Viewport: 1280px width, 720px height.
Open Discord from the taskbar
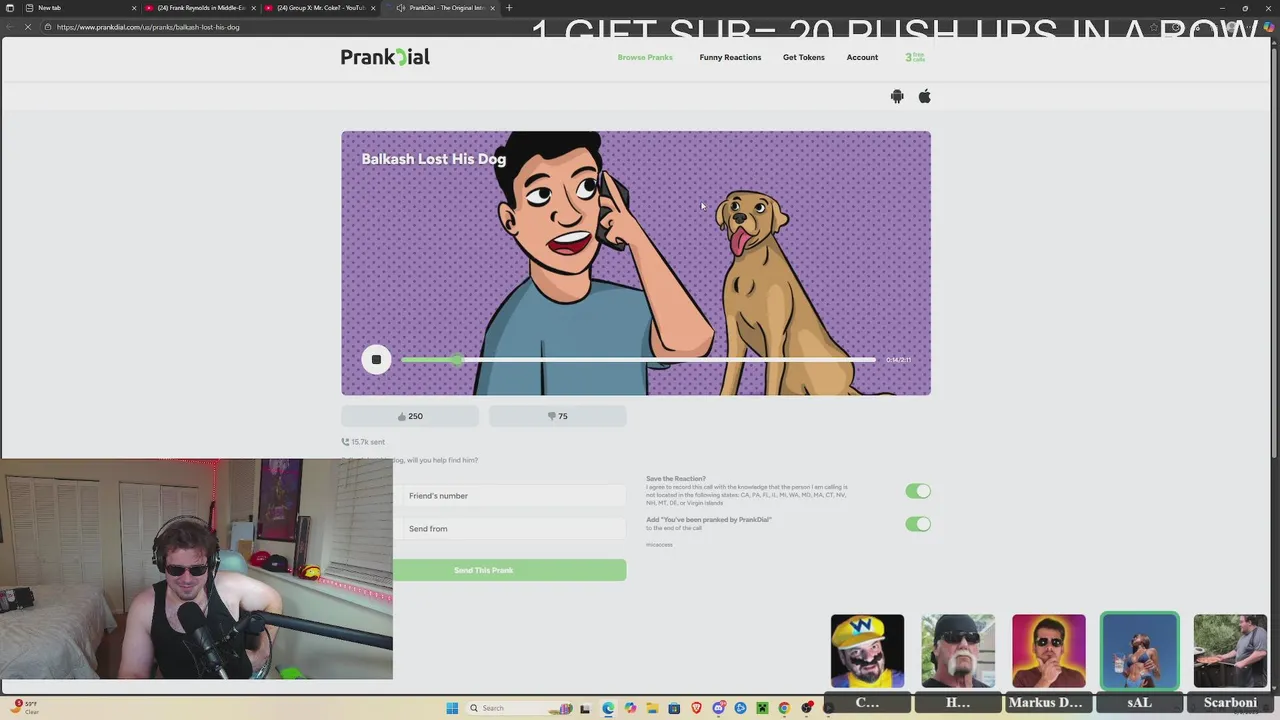(x=718, y=708)
